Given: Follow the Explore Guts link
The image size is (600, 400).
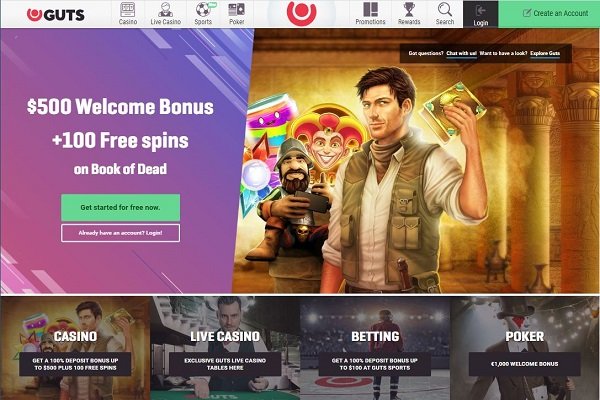Looking at the screenshot, I should tap(545, 54).
